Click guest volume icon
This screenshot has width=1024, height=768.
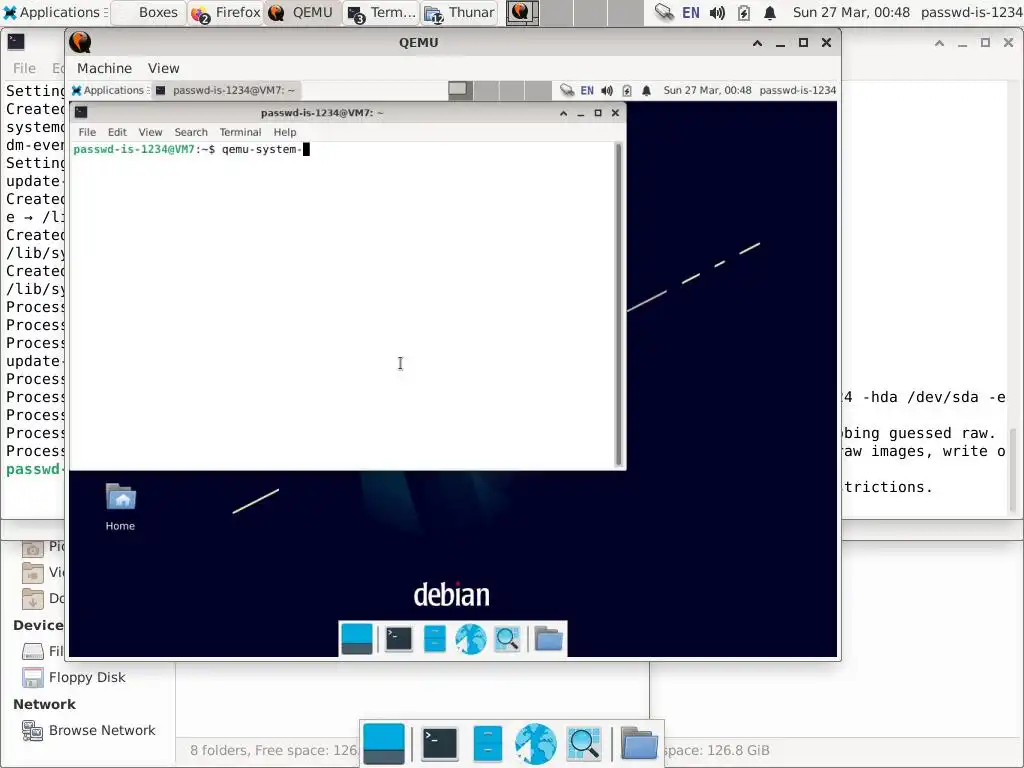(x=607, y=90)
